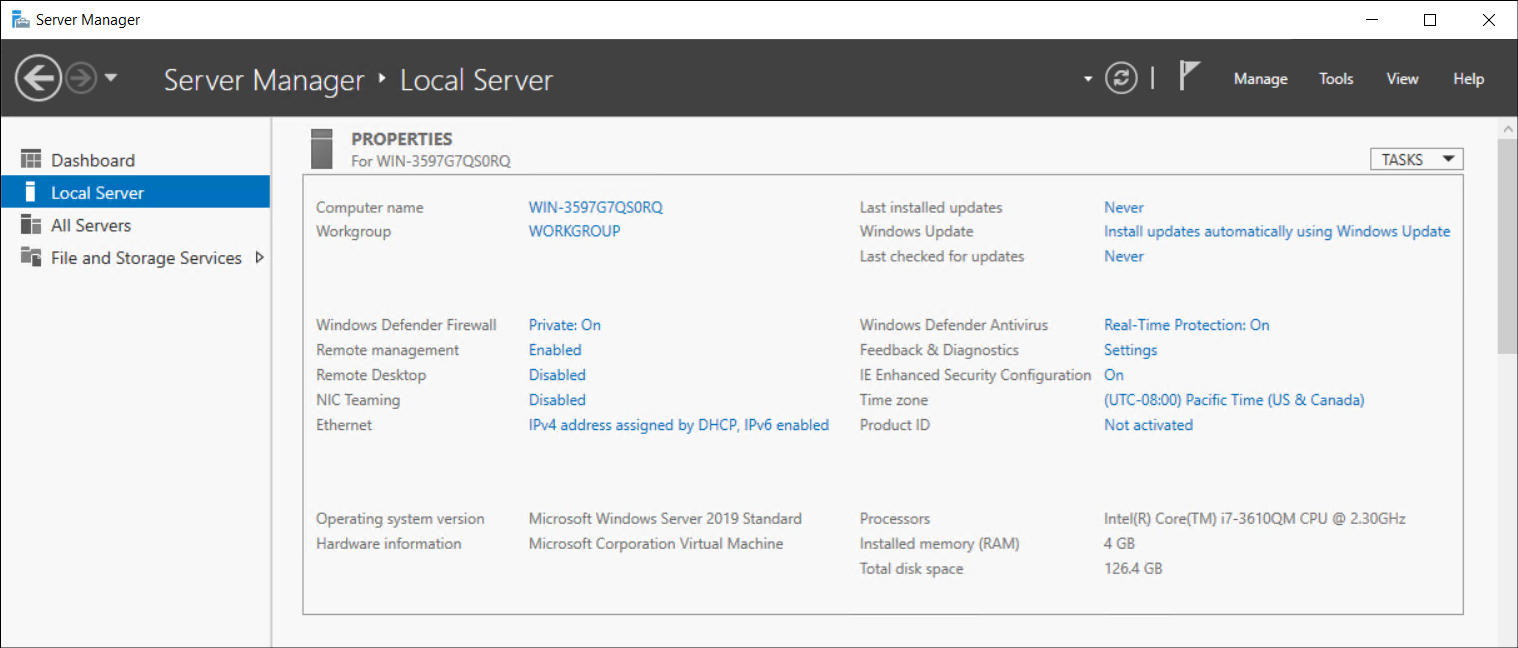
Task: Click the back navigation arrow
Action: click(38, 78)
